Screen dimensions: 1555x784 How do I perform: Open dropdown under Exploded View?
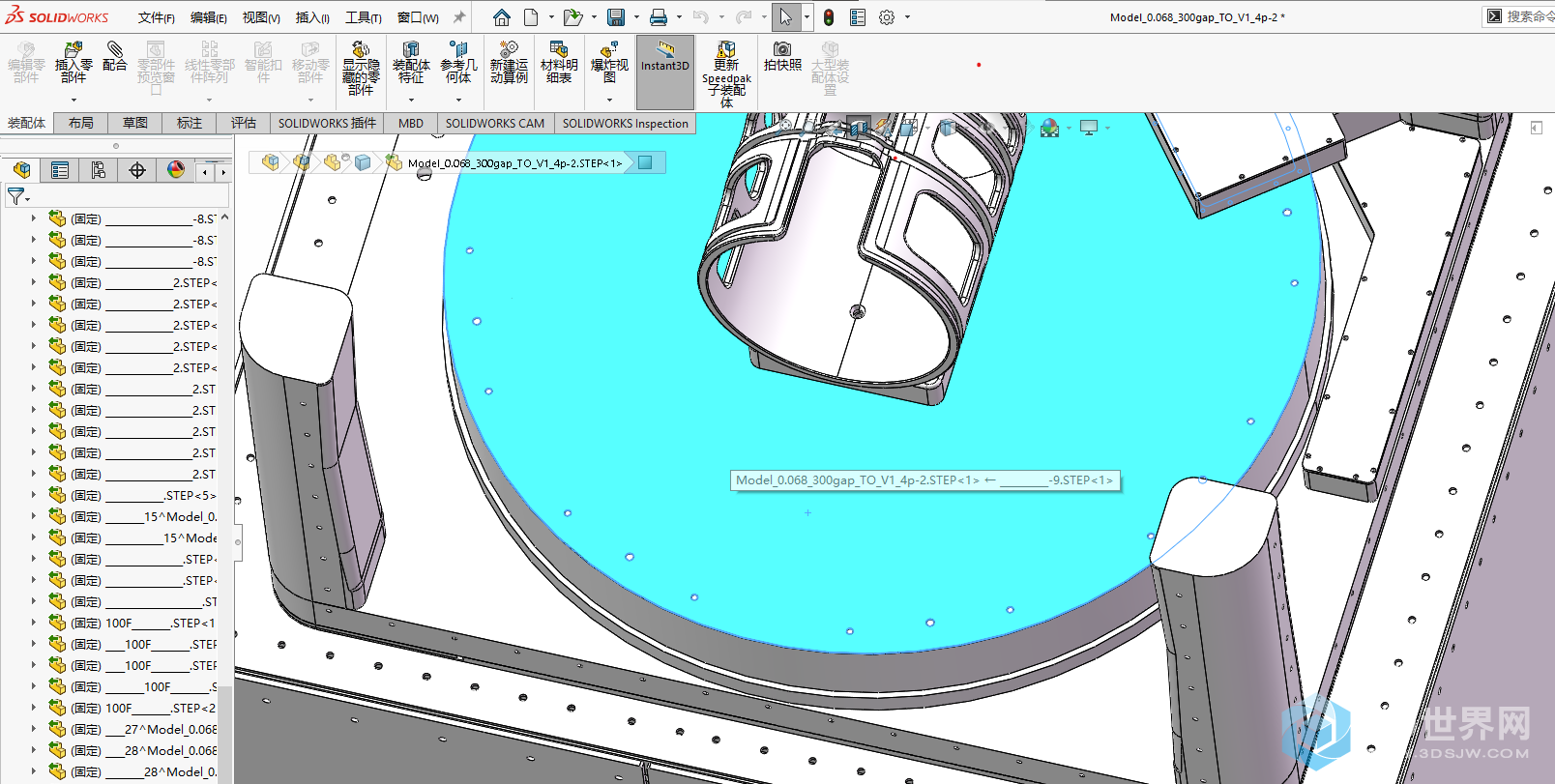[609, 100]
